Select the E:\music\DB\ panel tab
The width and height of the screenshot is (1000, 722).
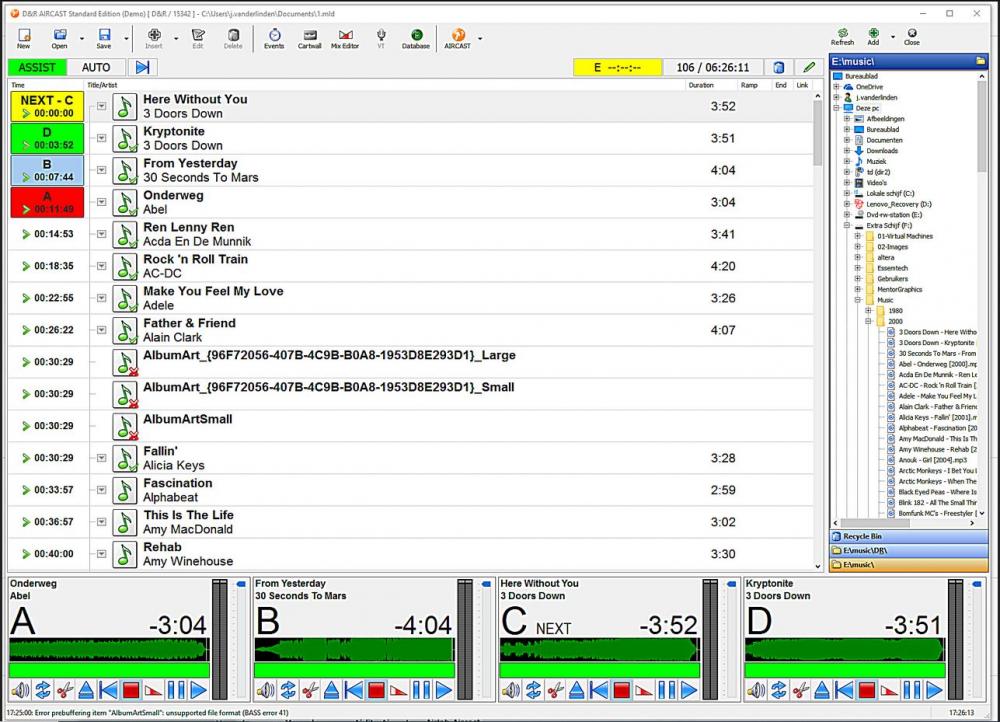pos(908,550)
